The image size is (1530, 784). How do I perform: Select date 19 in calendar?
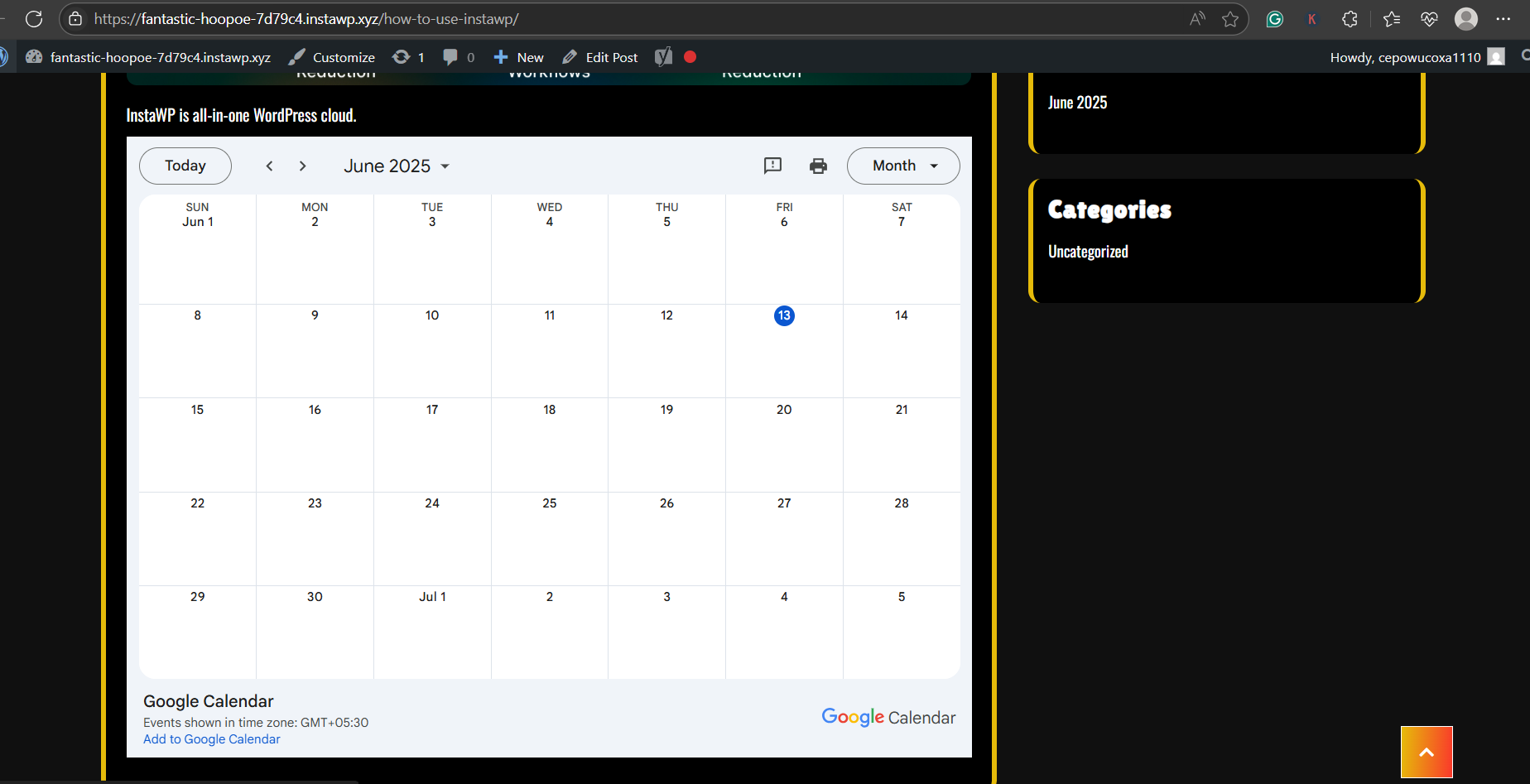click(x=667, y=410)
